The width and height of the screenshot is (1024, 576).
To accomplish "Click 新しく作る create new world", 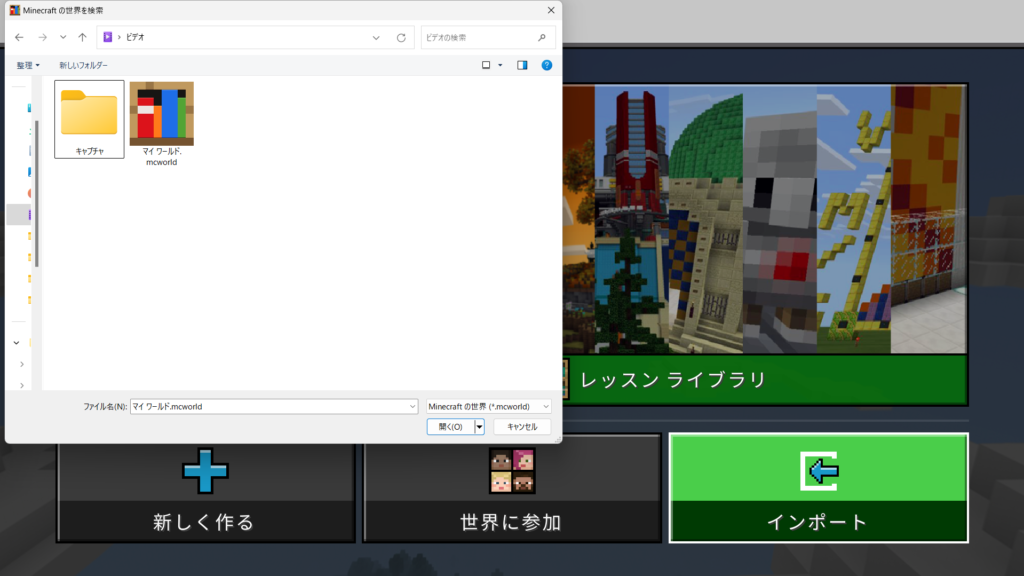I will coord(205,488).
